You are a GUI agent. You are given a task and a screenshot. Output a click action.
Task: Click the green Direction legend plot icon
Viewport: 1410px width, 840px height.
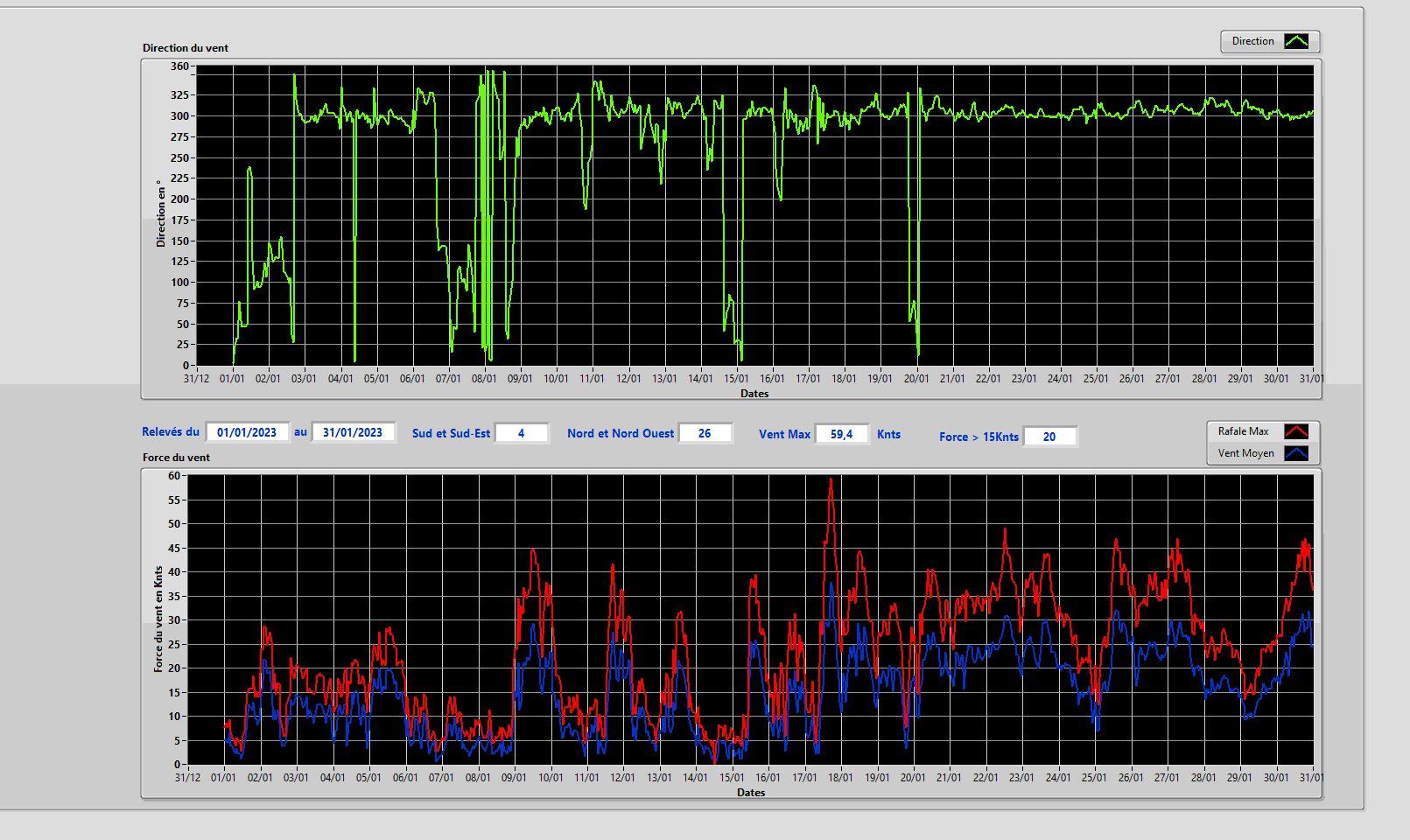coord(1296,41)
